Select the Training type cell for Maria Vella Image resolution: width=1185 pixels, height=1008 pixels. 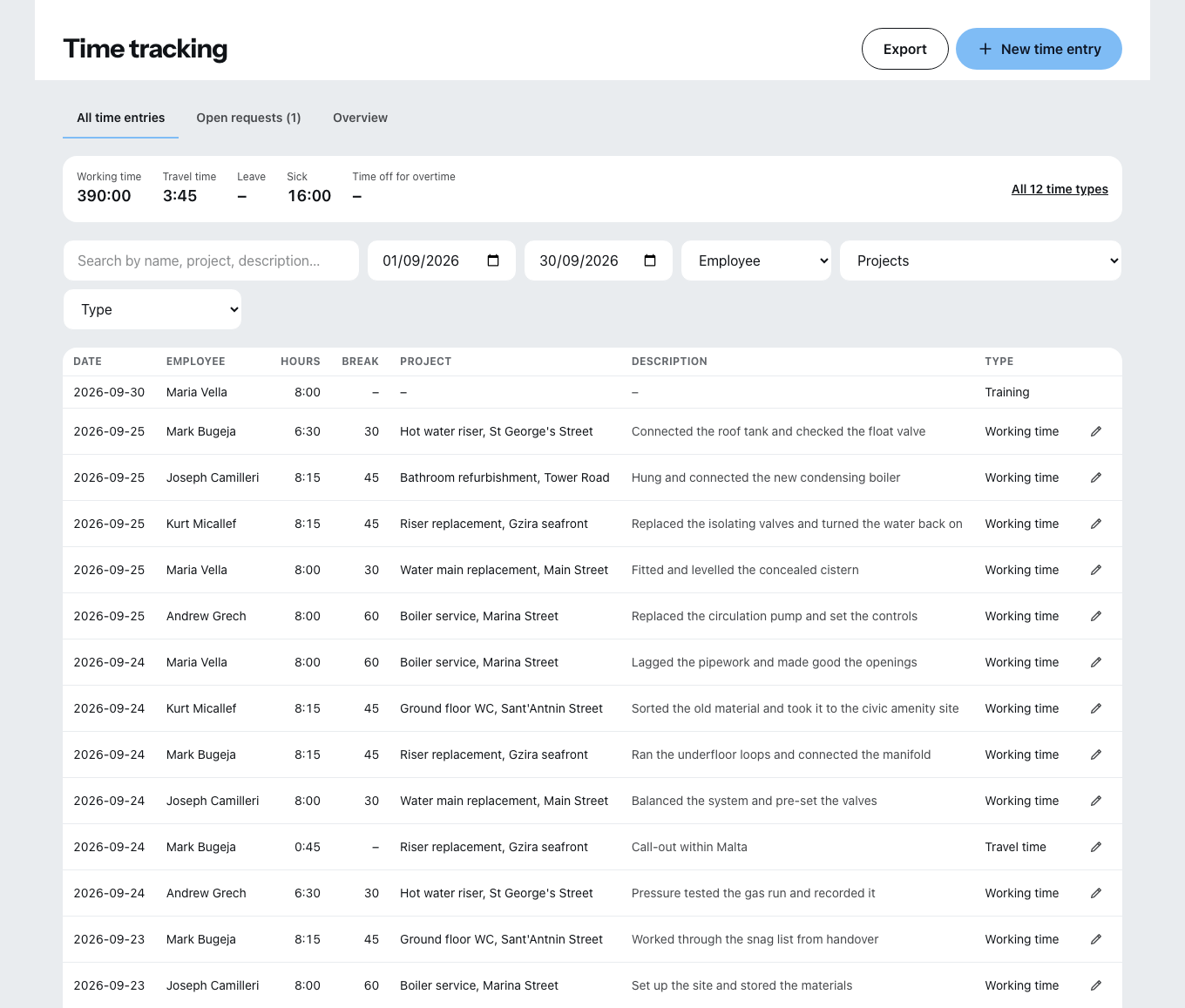1007,392
